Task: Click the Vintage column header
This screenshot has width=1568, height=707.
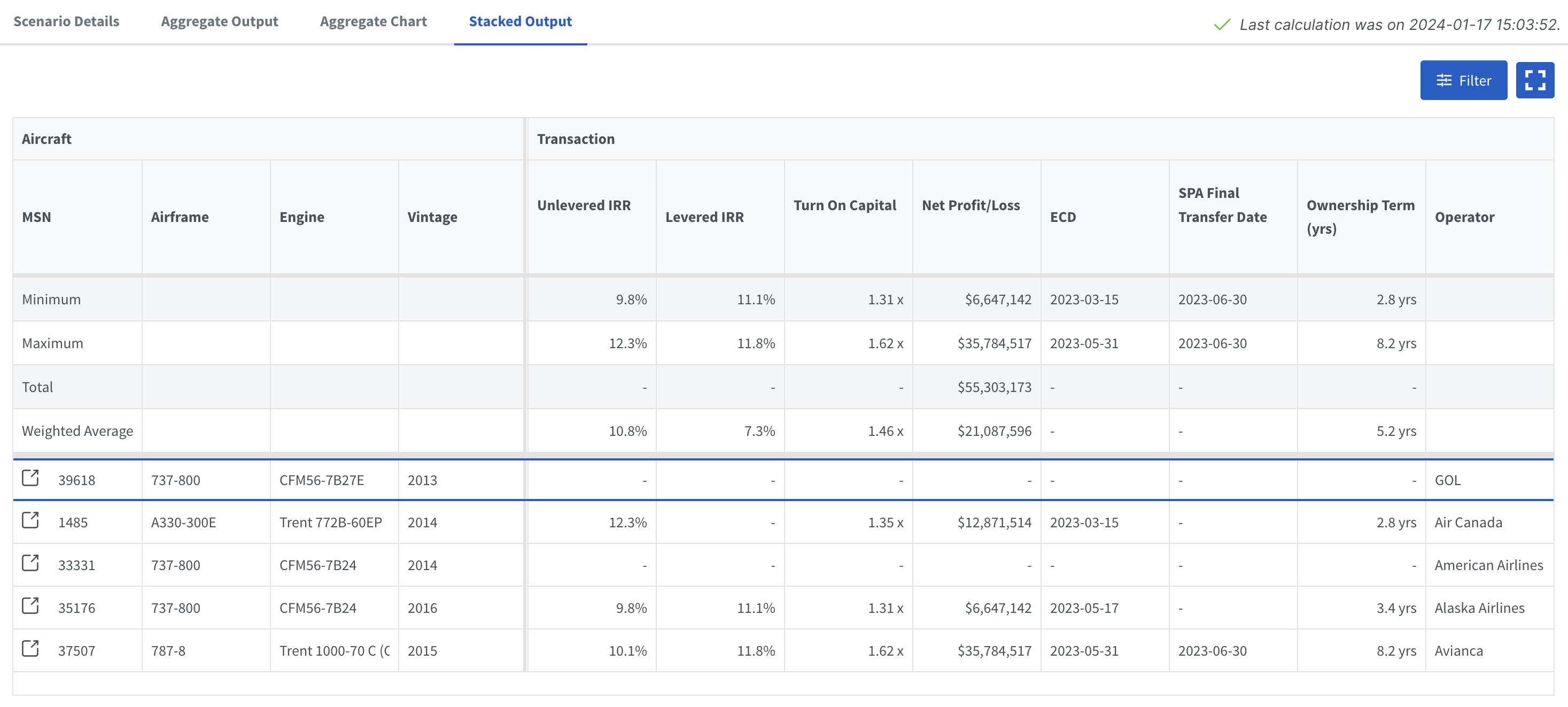Action: tap(432, 217)
